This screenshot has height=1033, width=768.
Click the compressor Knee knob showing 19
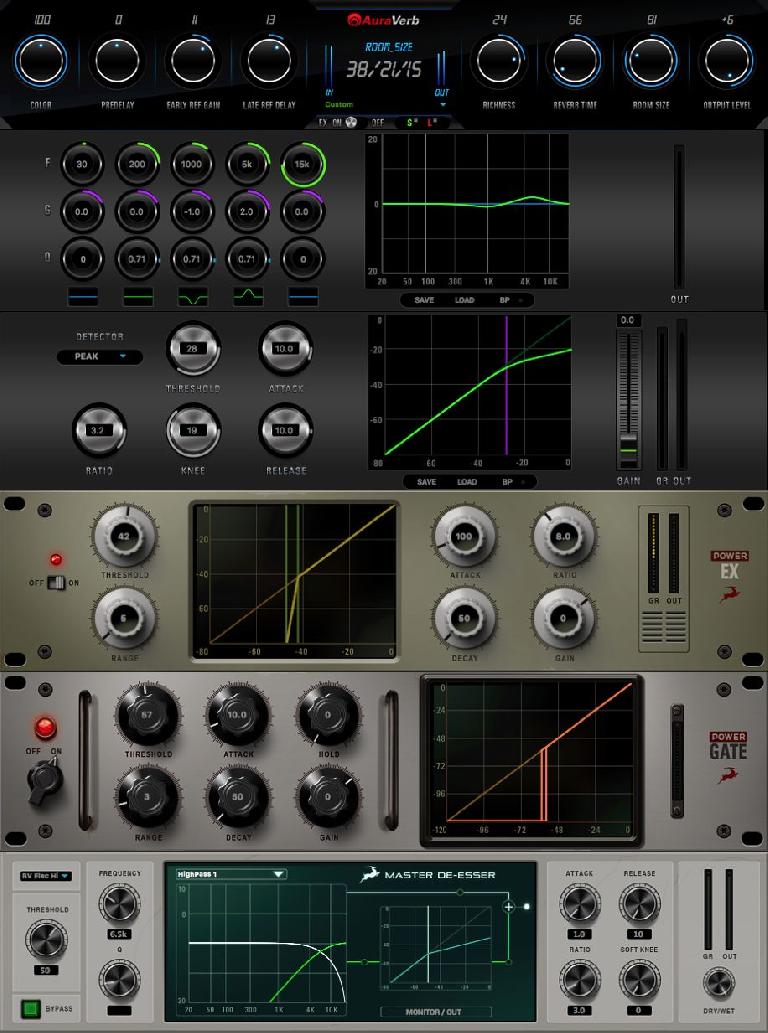192,431
